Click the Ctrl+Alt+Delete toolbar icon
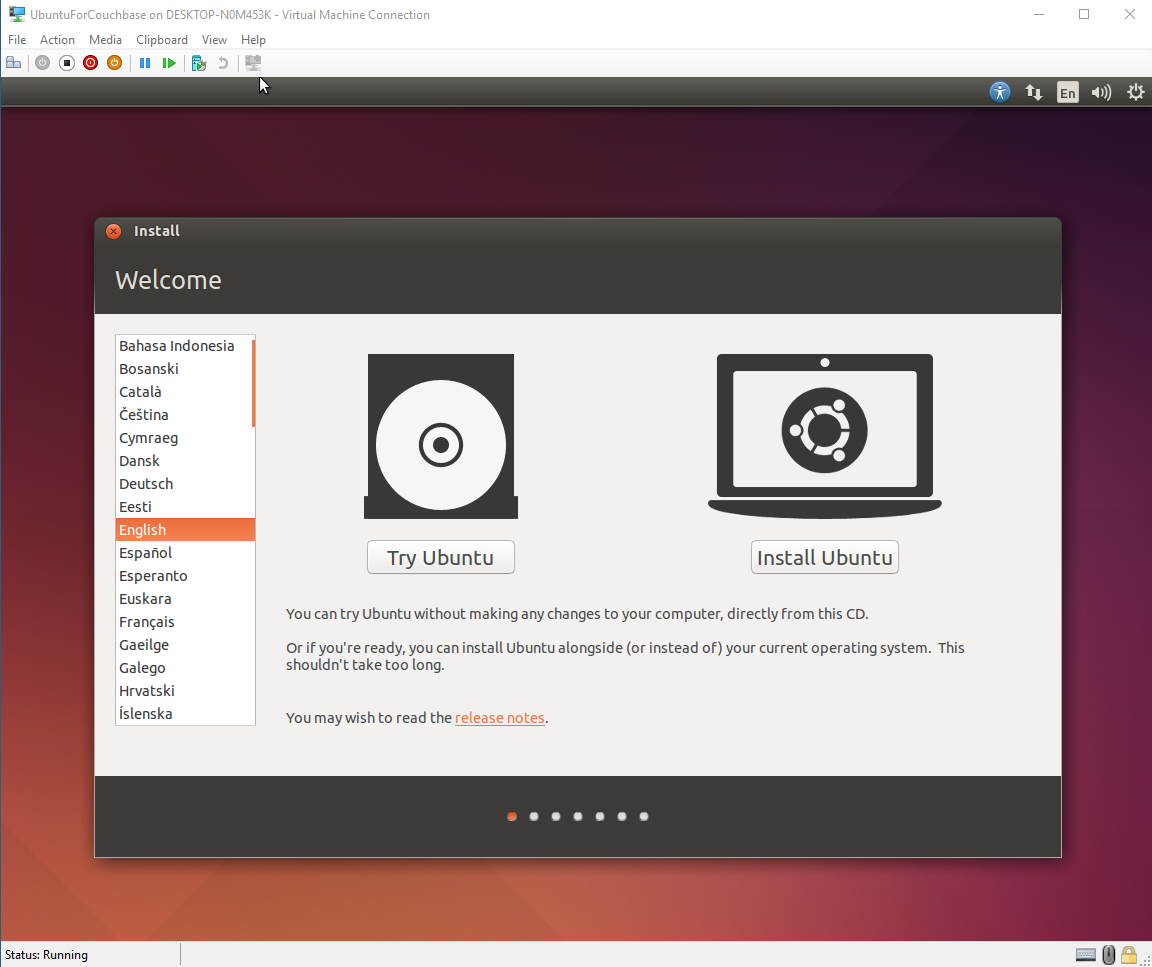 click(x=13, y=62)
